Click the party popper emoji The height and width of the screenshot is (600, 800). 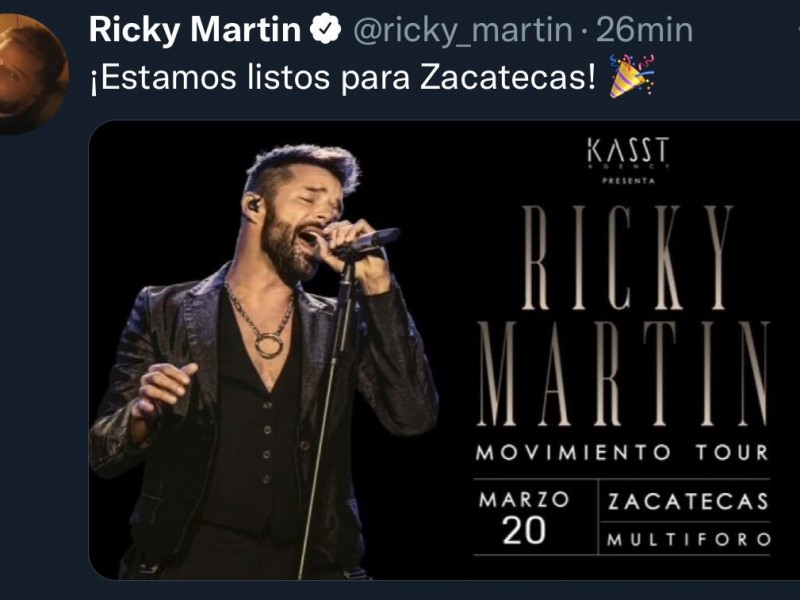632,77
